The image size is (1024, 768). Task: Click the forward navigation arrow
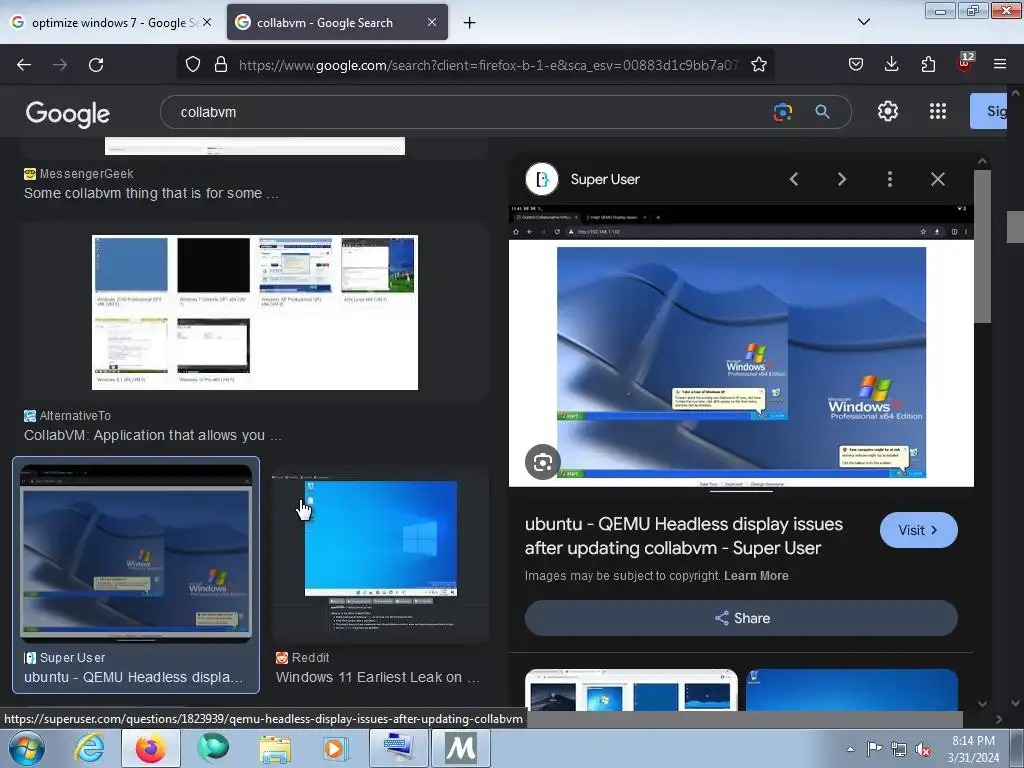[x=60, y=65]
